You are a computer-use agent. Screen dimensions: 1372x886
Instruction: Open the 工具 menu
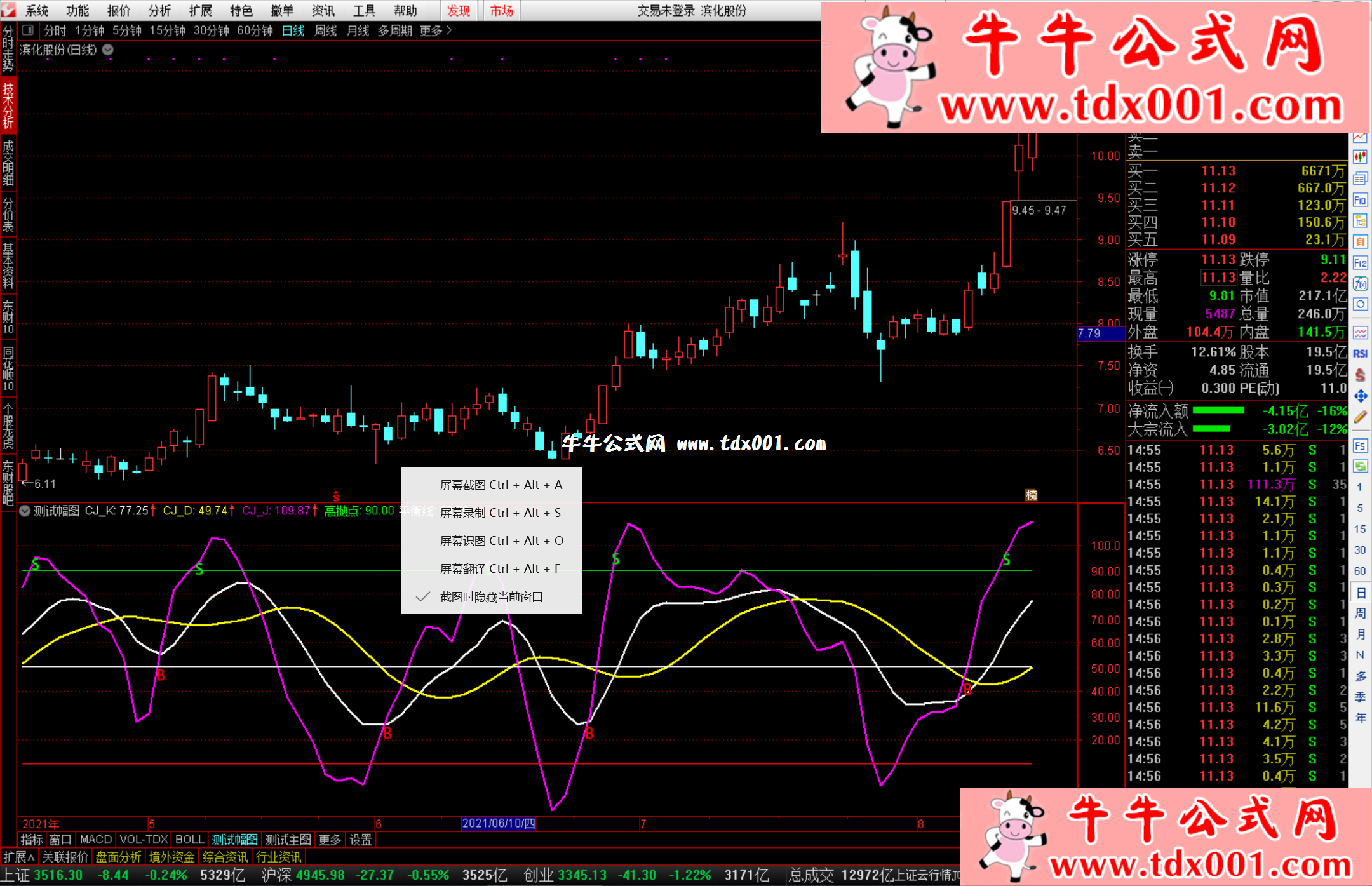[x=364, y=11]
